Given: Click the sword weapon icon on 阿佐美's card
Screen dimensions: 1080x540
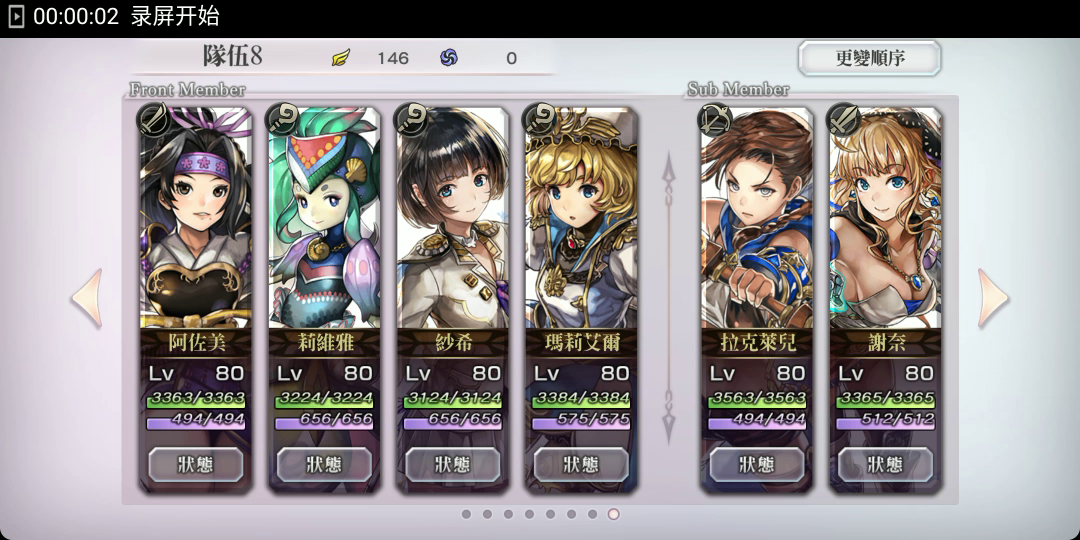Looking at the screenshot, I should pyautogui.click(x=153, y=117).
